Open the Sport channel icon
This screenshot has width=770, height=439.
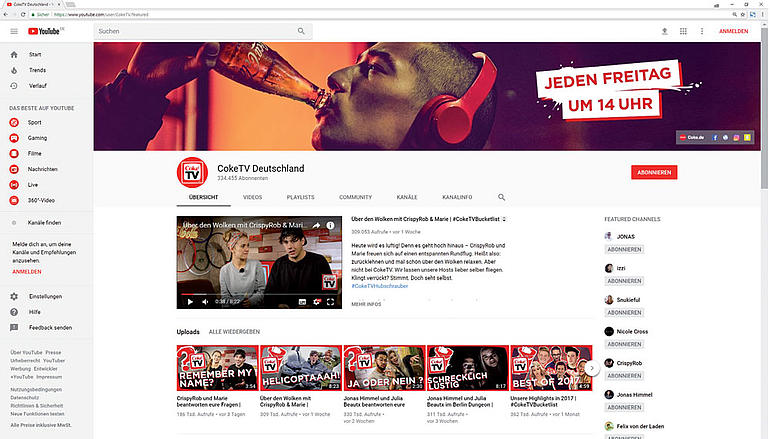pos(14,122)
